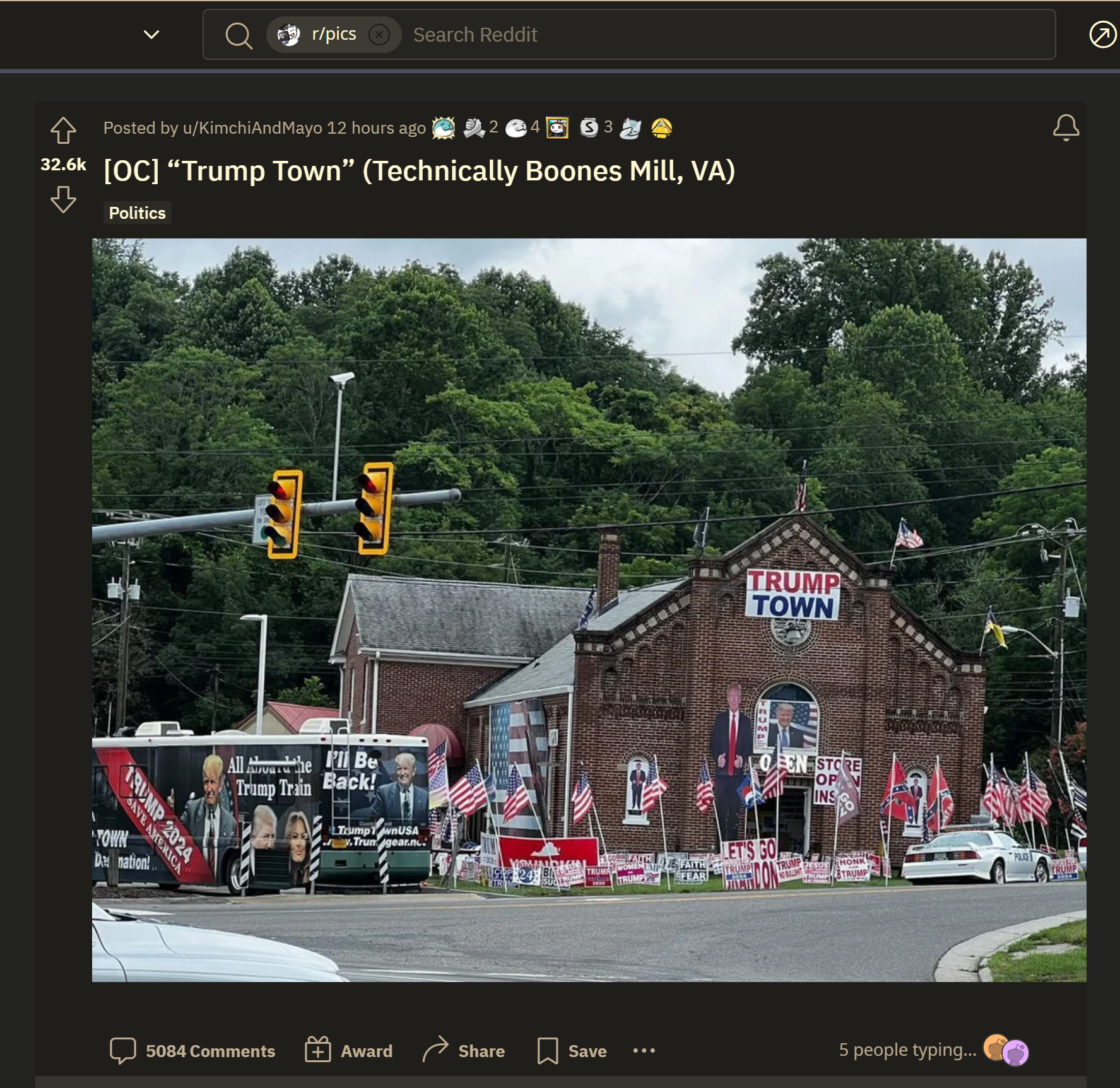This screenshot has width=1120, height=1088.
Task: Open the 5084 Comments section
Action: (x=192, y=1051)
